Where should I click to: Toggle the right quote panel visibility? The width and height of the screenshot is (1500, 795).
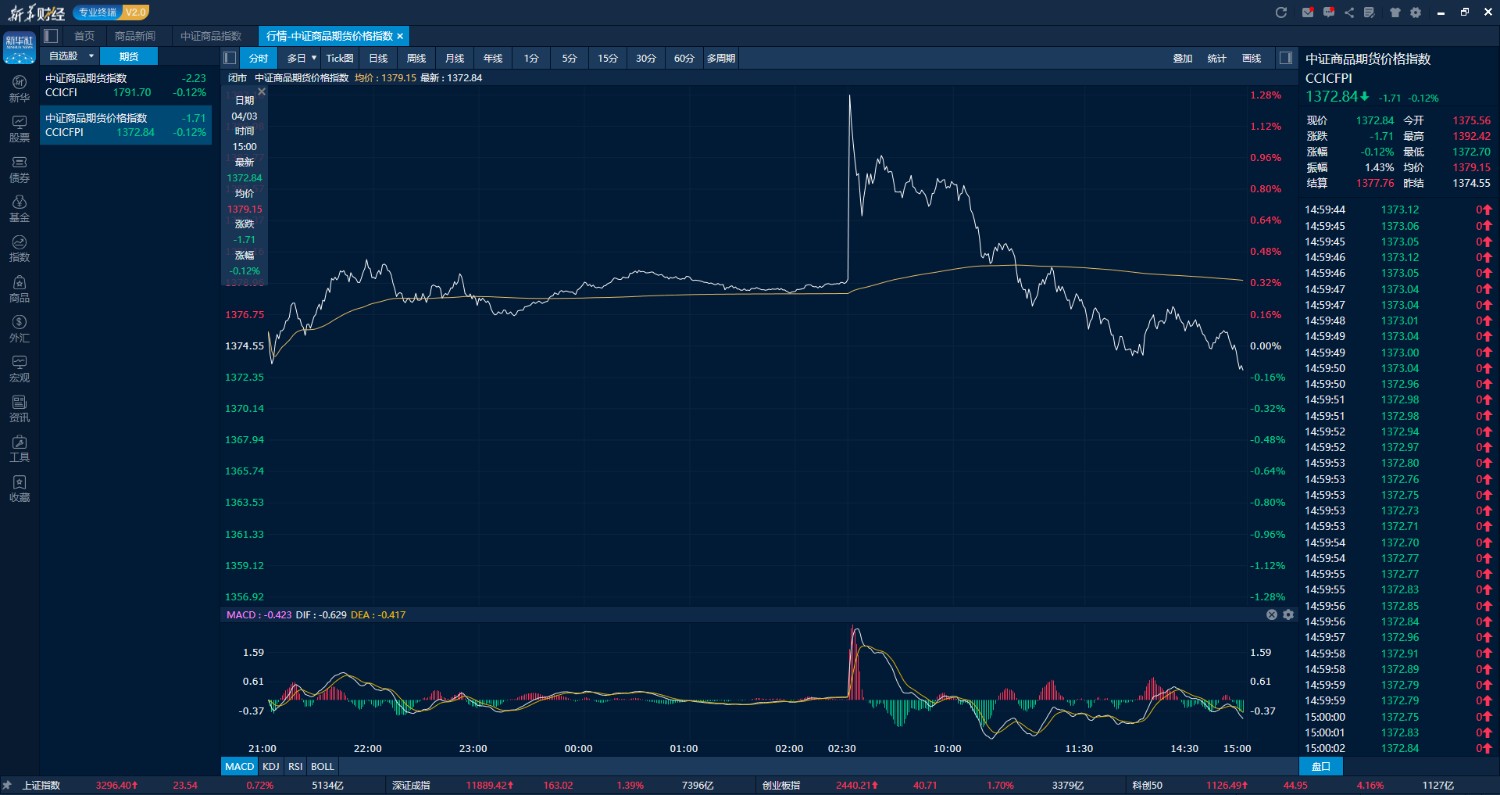(1285, 58)
